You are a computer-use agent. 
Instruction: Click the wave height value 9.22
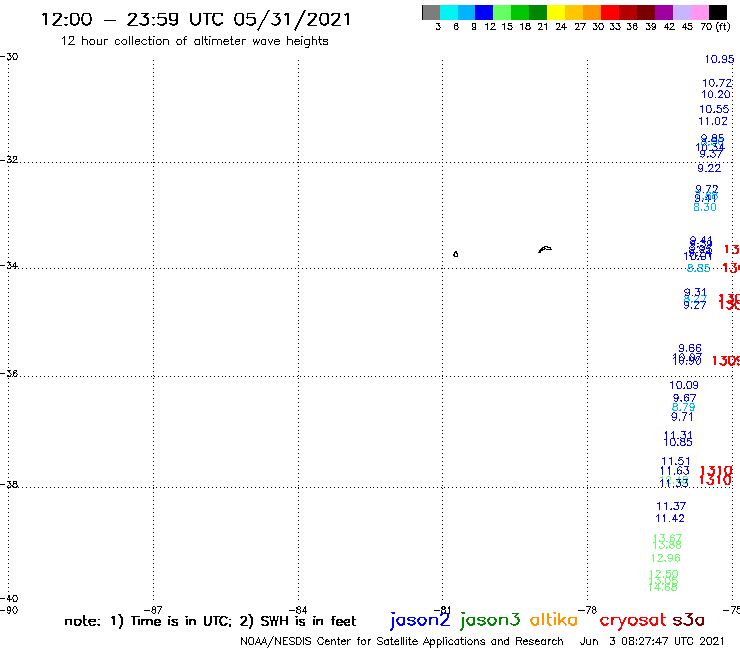[x=709, y=168]
